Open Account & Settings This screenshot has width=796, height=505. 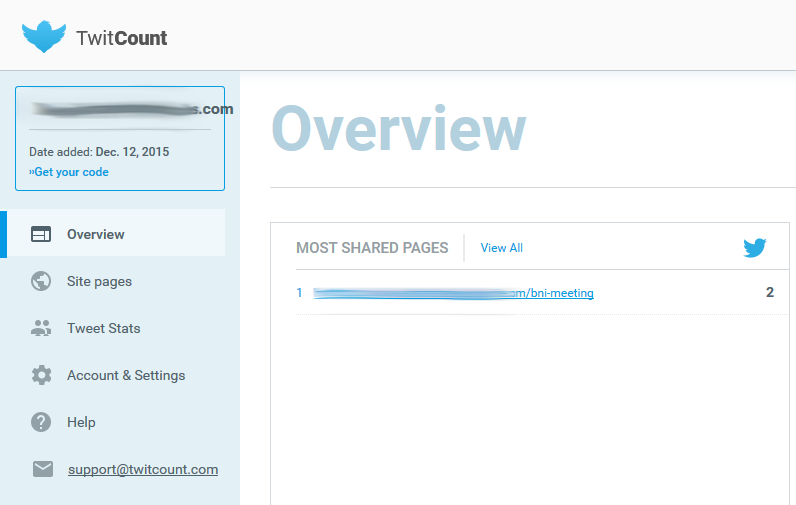pyautogui.click(x=126, y=376)
